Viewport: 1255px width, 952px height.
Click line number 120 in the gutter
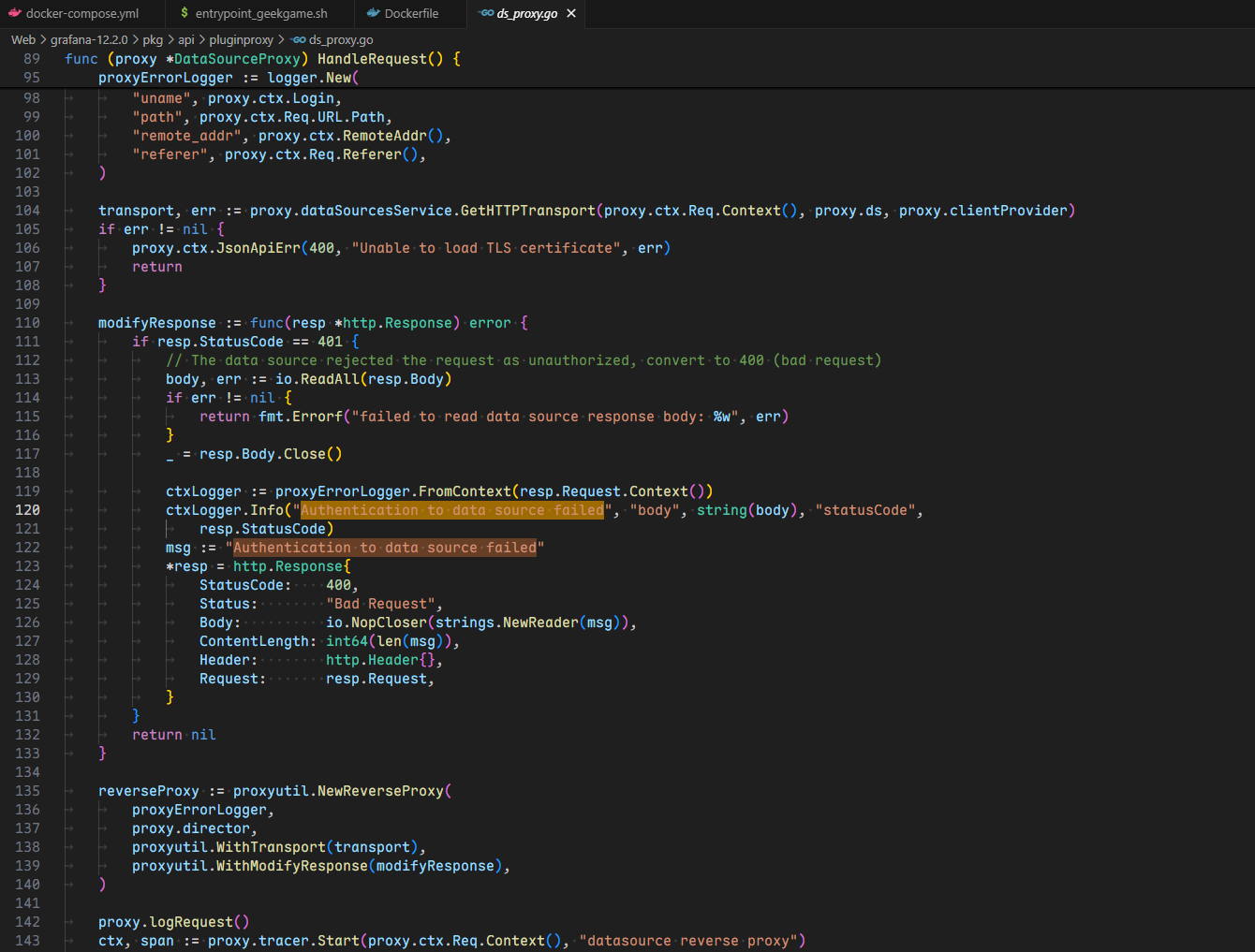[28, 510]
